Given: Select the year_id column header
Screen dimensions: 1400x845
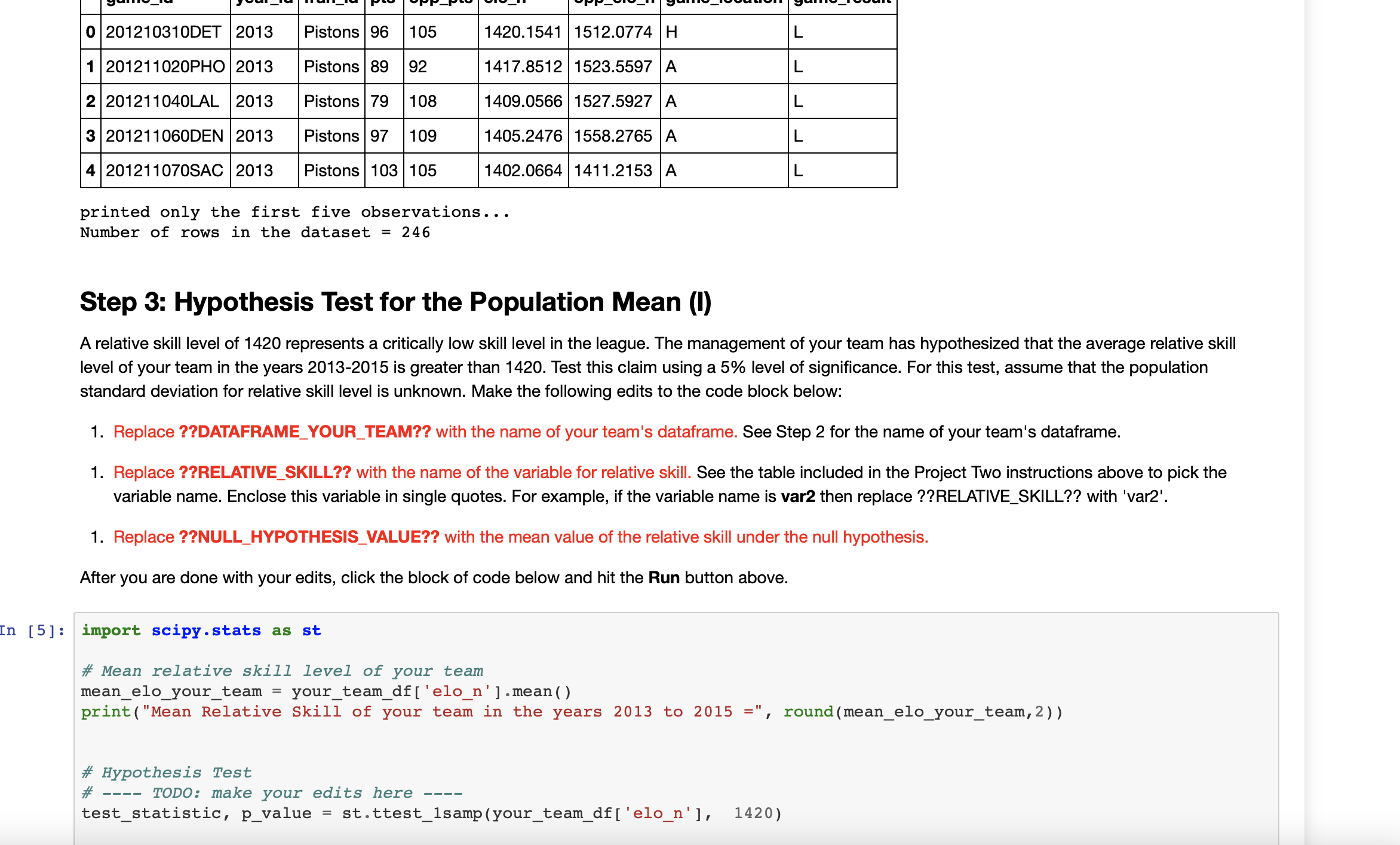Looking at the screenshot, I should coord(265,5).
